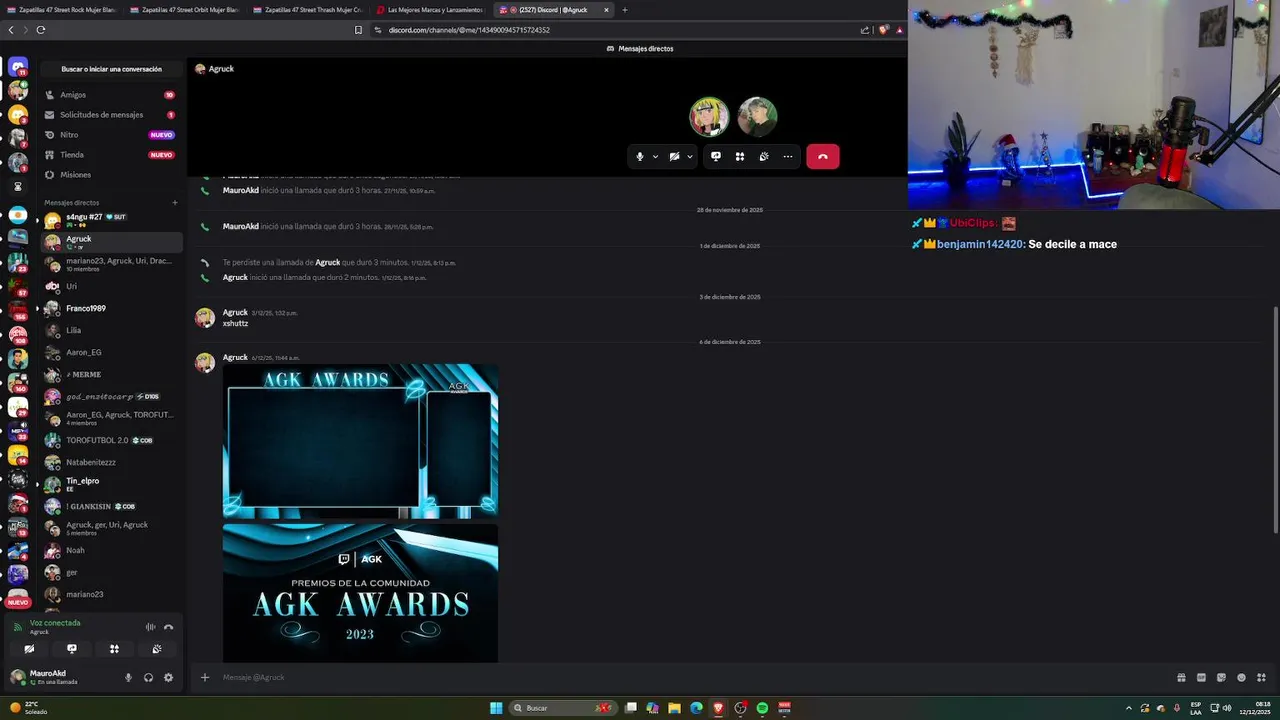This screenshot has width=1280, height=720.
Task: Open Uri direct message
Action: (x=111, y=286)
